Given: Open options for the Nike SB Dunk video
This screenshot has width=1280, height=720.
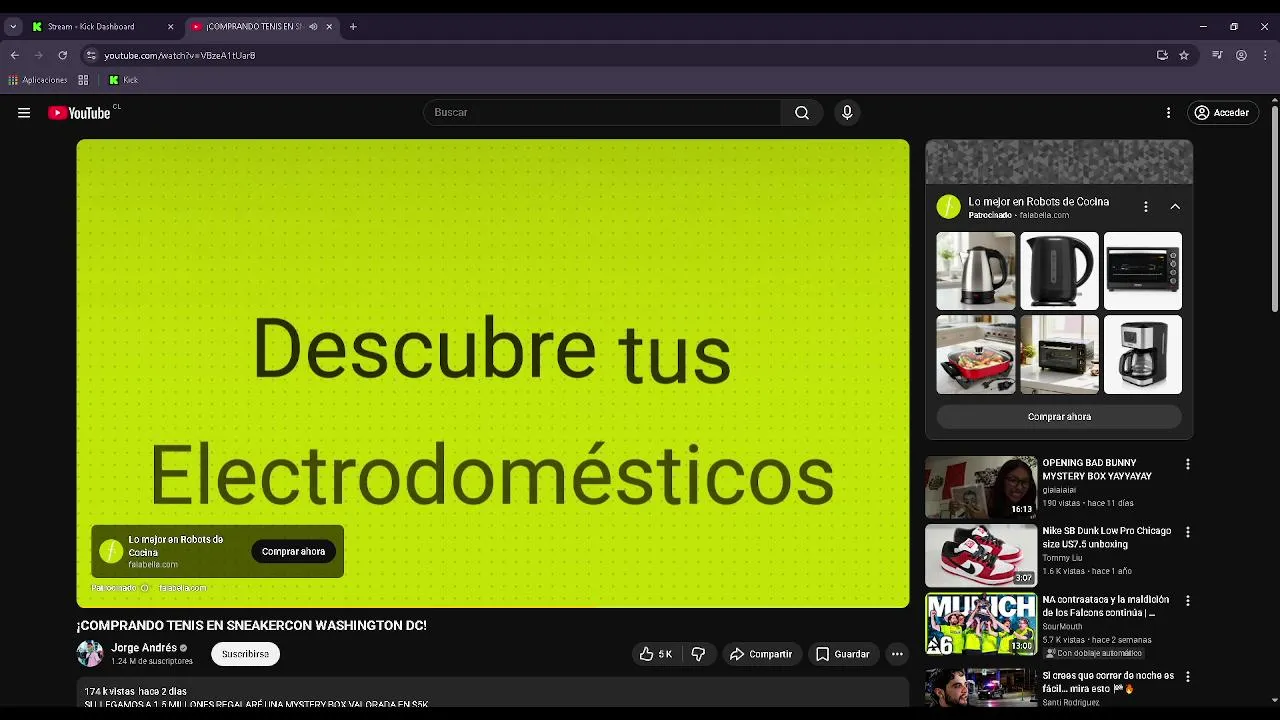Looking at the screenshot, I should [x=1188, y=533].
